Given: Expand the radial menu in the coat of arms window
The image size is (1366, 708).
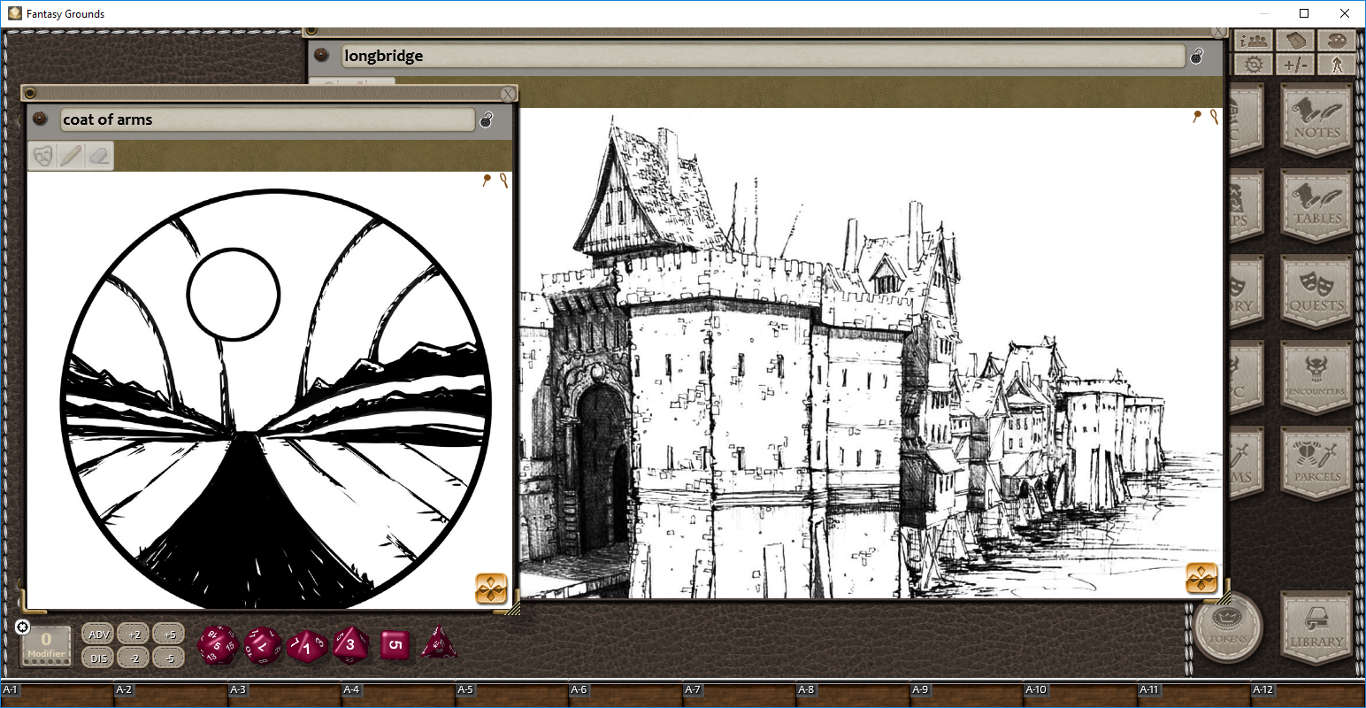Looking at the screenshot, I should coord(491,589).
